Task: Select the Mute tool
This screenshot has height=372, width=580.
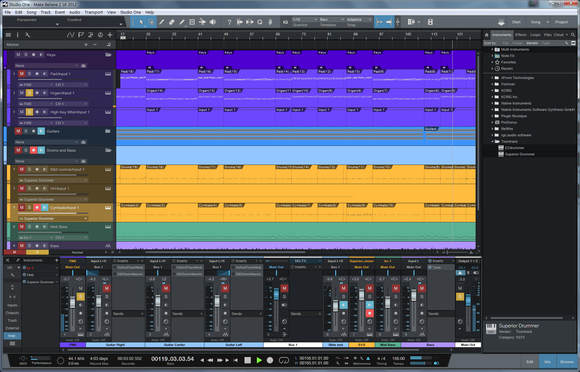Action: tap(192, 22)
